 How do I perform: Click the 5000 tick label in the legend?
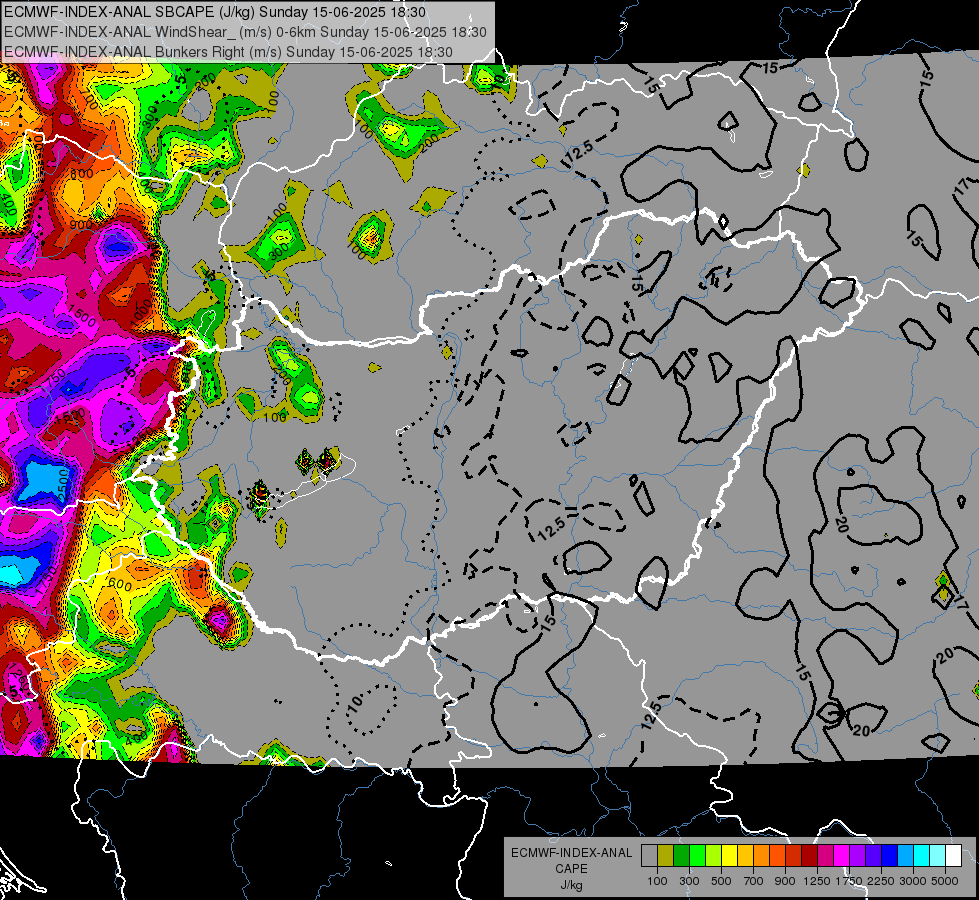pos(945,881)
